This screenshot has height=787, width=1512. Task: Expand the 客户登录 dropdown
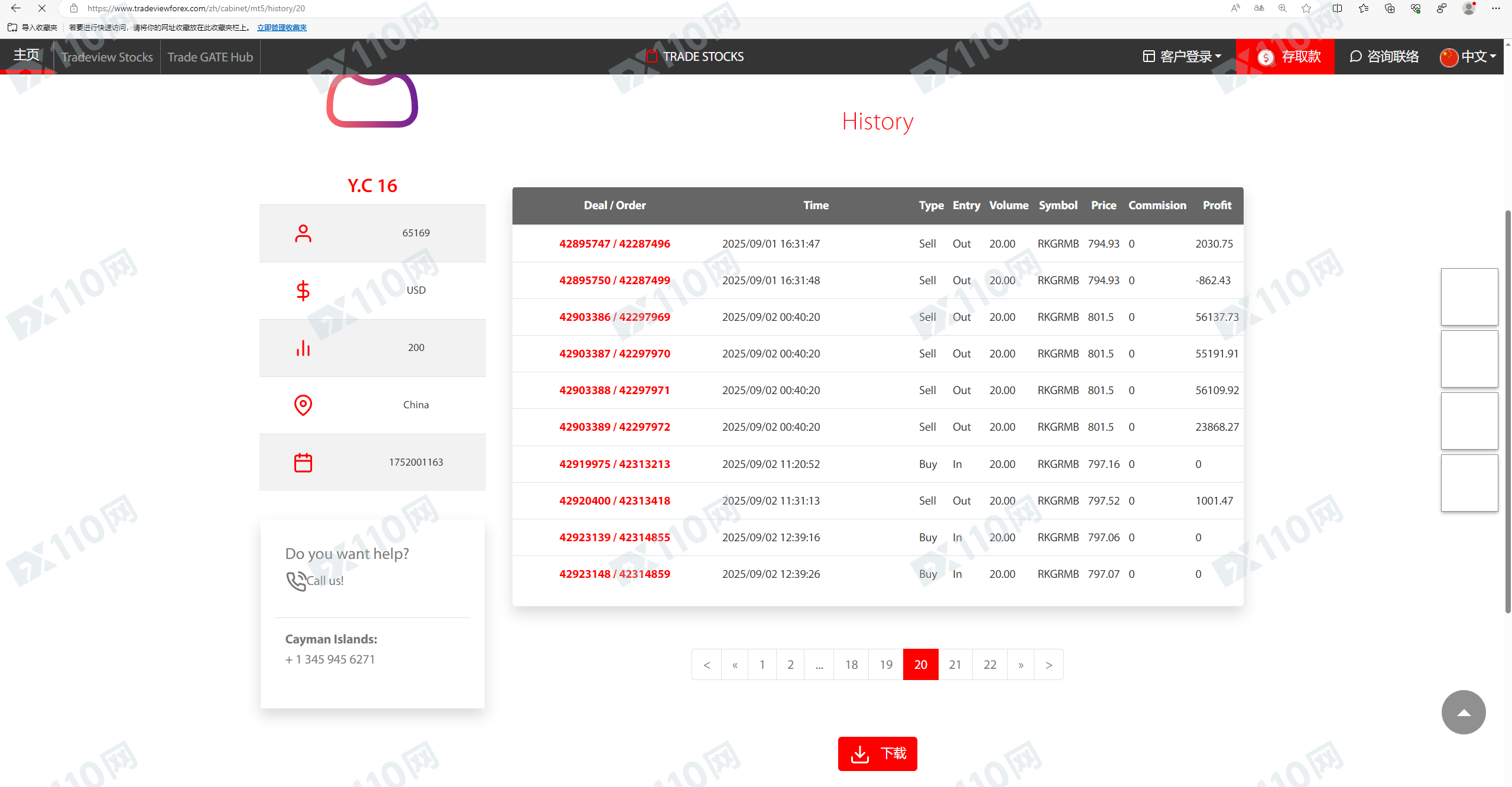click(x=1182, y=57)
